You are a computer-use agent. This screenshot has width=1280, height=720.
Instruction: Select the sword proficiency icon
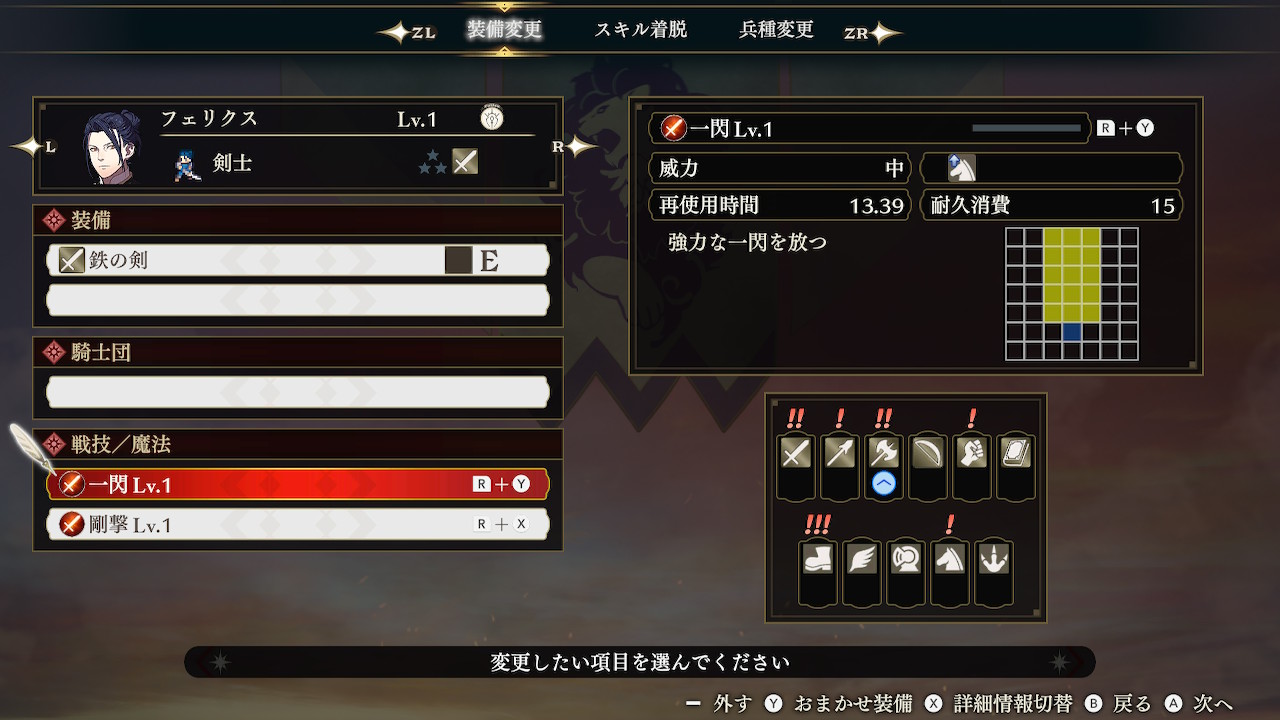(x=796, y=454)
